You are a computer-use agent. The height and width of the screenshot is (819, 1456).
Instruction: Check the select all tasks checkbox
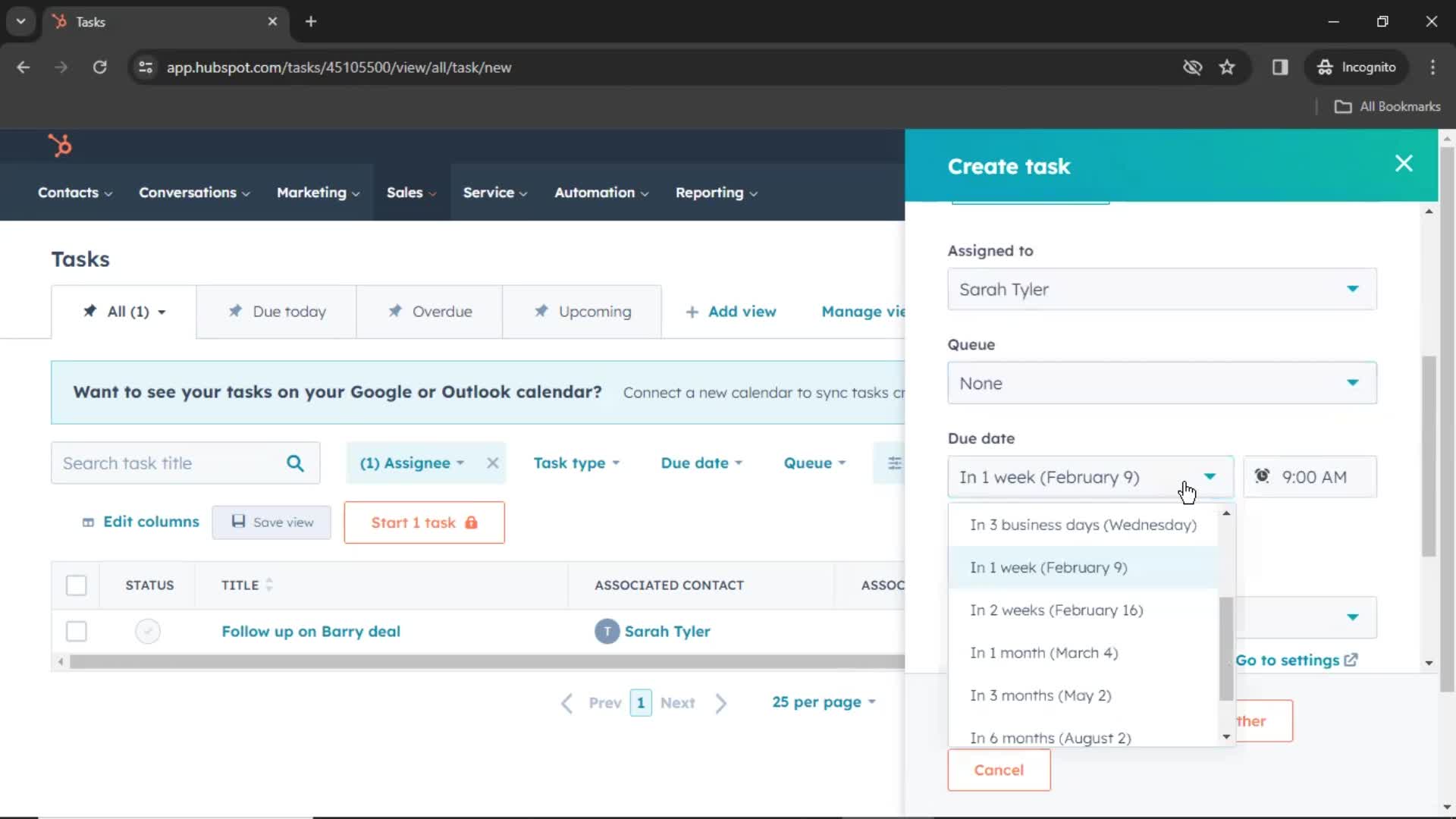[76, 585]
